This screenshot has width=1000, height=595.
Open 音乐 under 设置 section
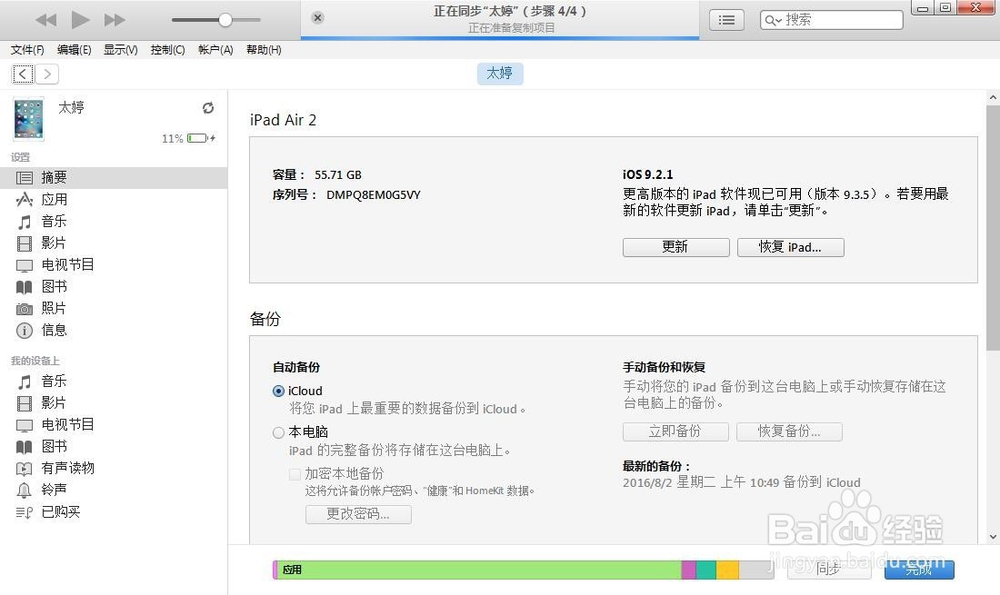114,221
